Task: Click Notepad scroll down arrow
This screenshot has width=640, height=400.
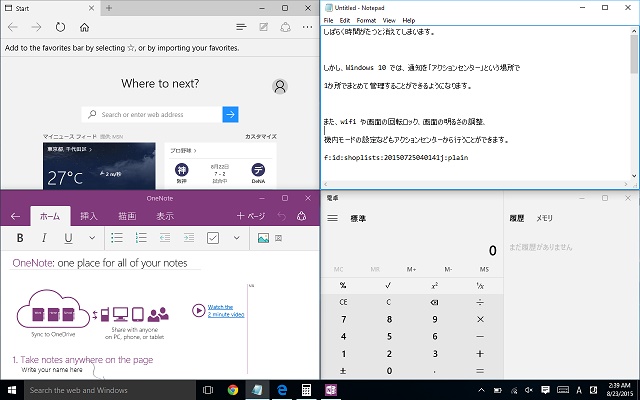Action: (634, 176)
